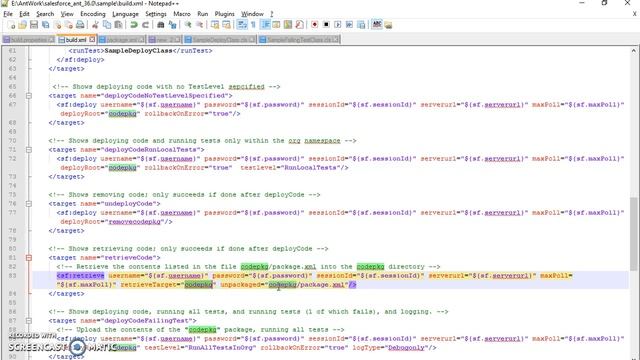640x360 pixels.
Task: Open the ? help menu
Action: point(272,14)
